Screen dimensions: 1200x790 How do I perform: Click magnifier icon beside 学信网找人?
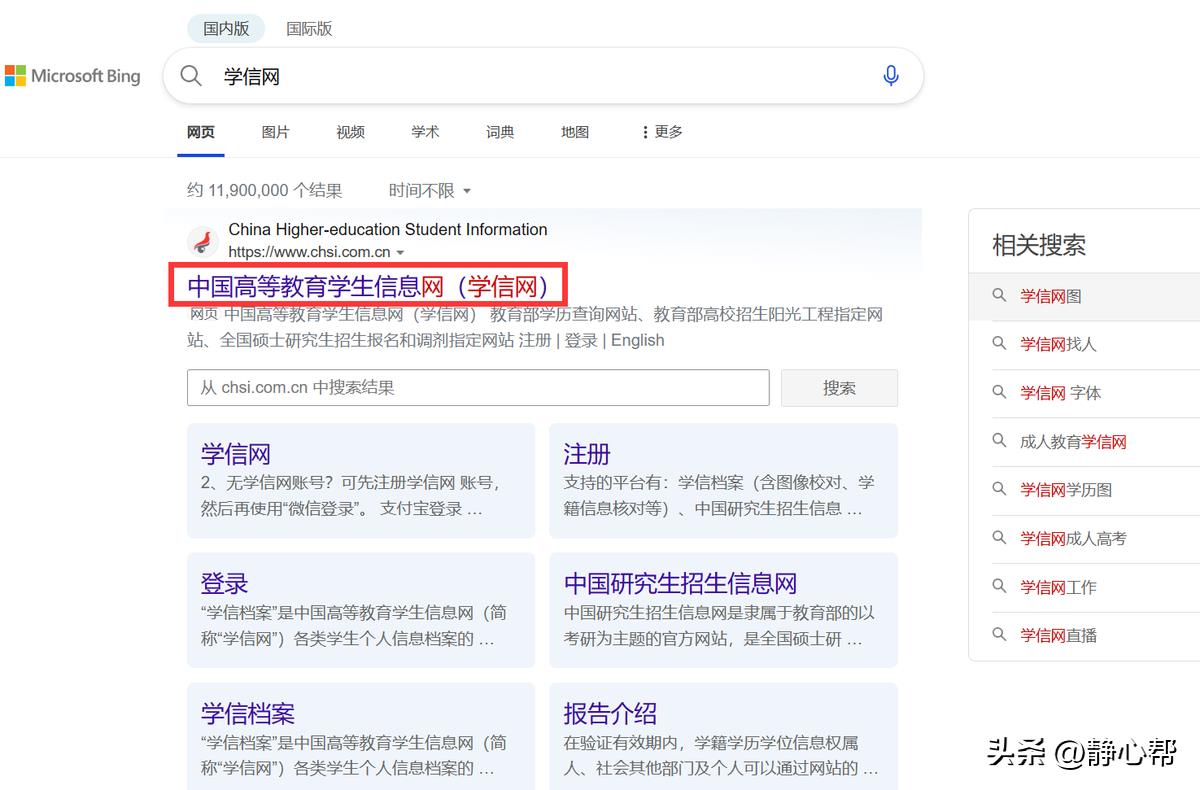[x=999, y=343]
